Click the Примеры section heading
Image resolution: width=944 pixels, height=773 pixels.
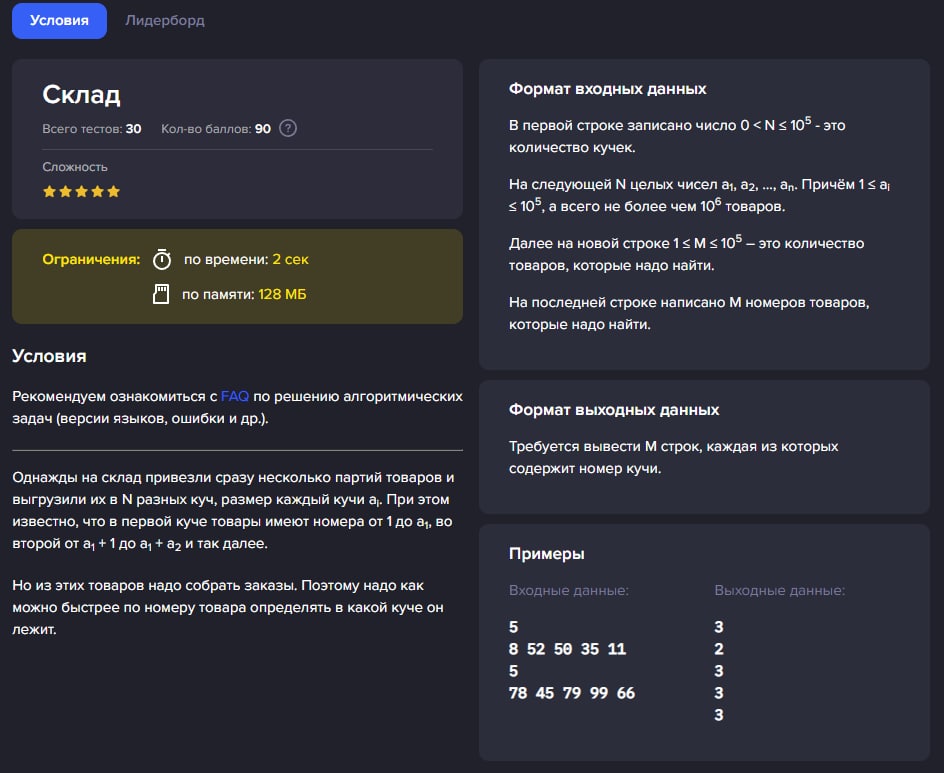tap(546, 554)
